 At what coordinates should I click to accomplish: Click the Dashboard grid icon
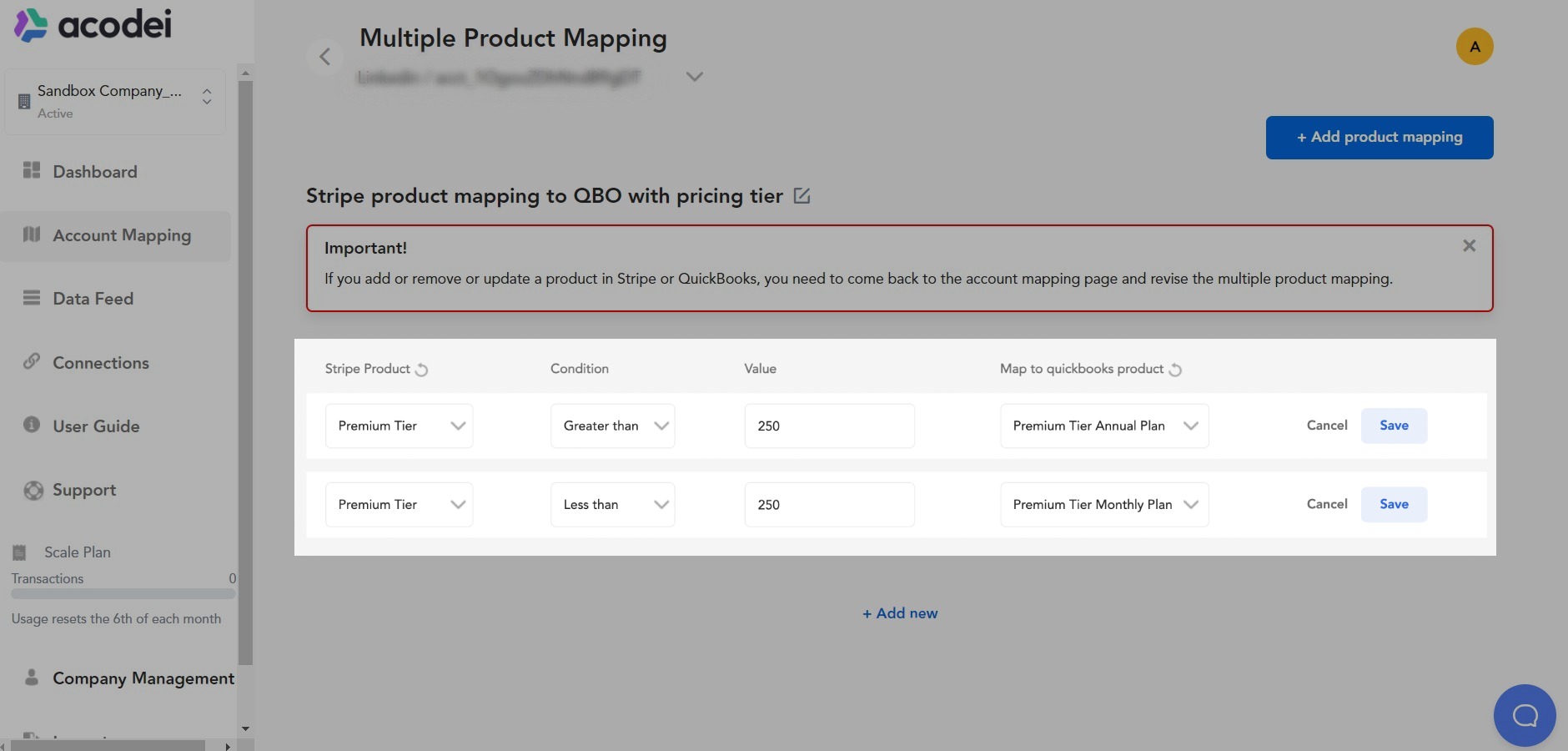tap(32, 170)
